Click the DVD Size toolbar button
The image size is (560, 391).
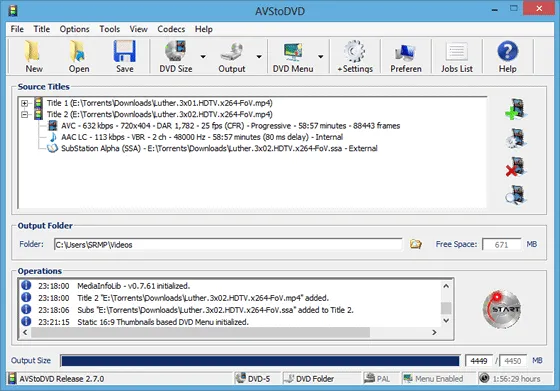175,56
